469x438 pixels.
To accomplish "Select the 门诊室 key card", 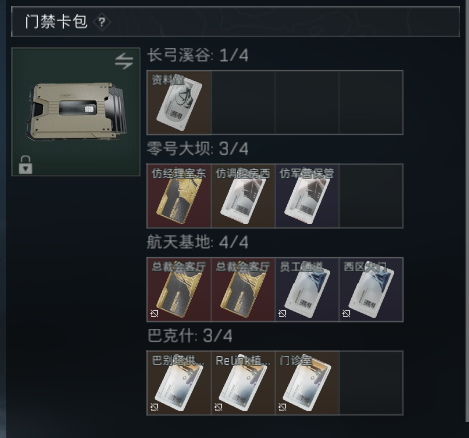I will tap(307, 383).
